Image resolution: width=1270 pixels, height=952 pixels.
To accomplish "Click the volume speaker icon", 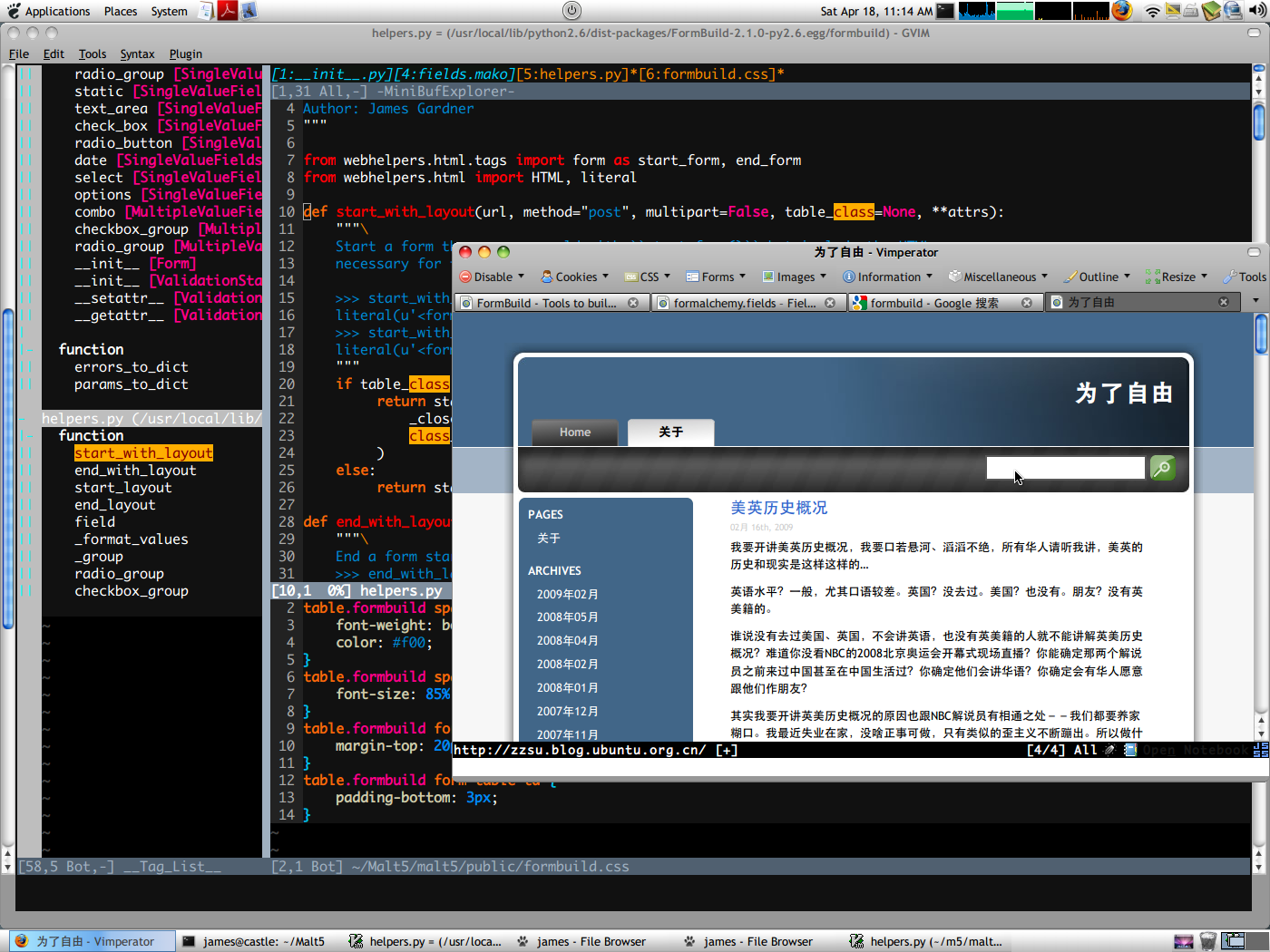I will click(1257, 11).
